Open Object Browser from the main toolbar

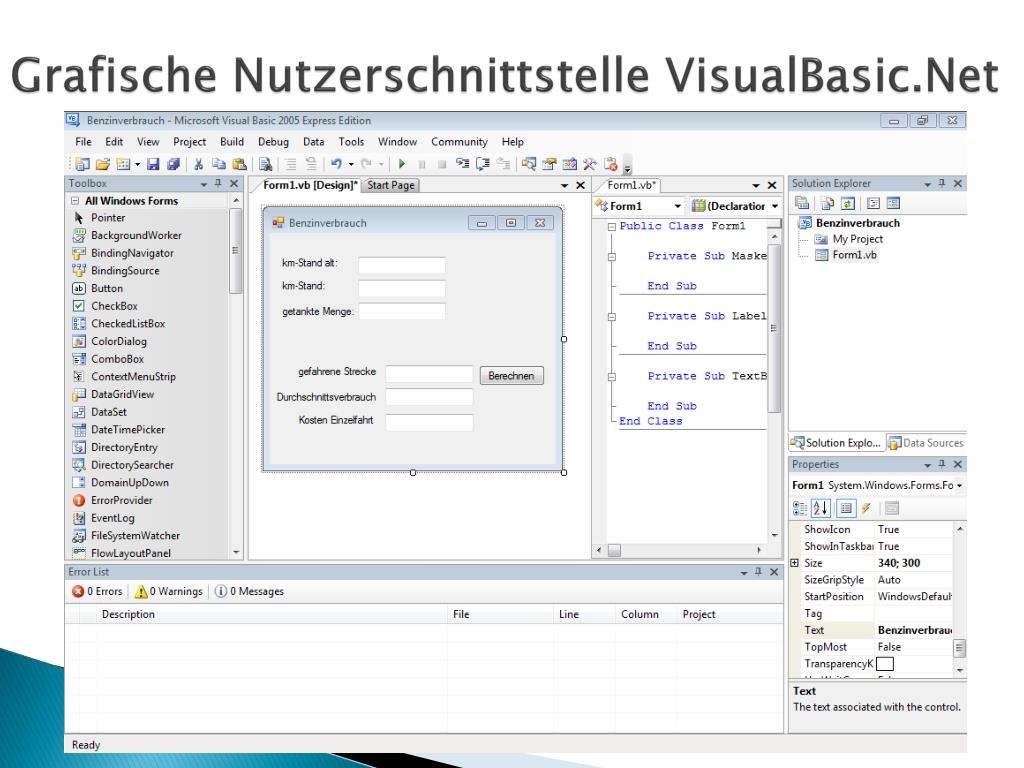click(569, 164)
